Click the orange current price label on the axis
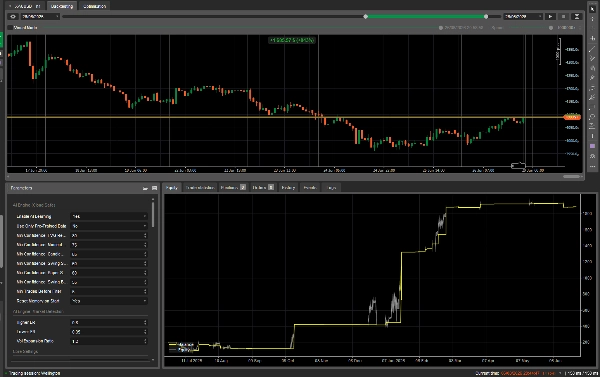The image size is (600, 377). point(572,117)
